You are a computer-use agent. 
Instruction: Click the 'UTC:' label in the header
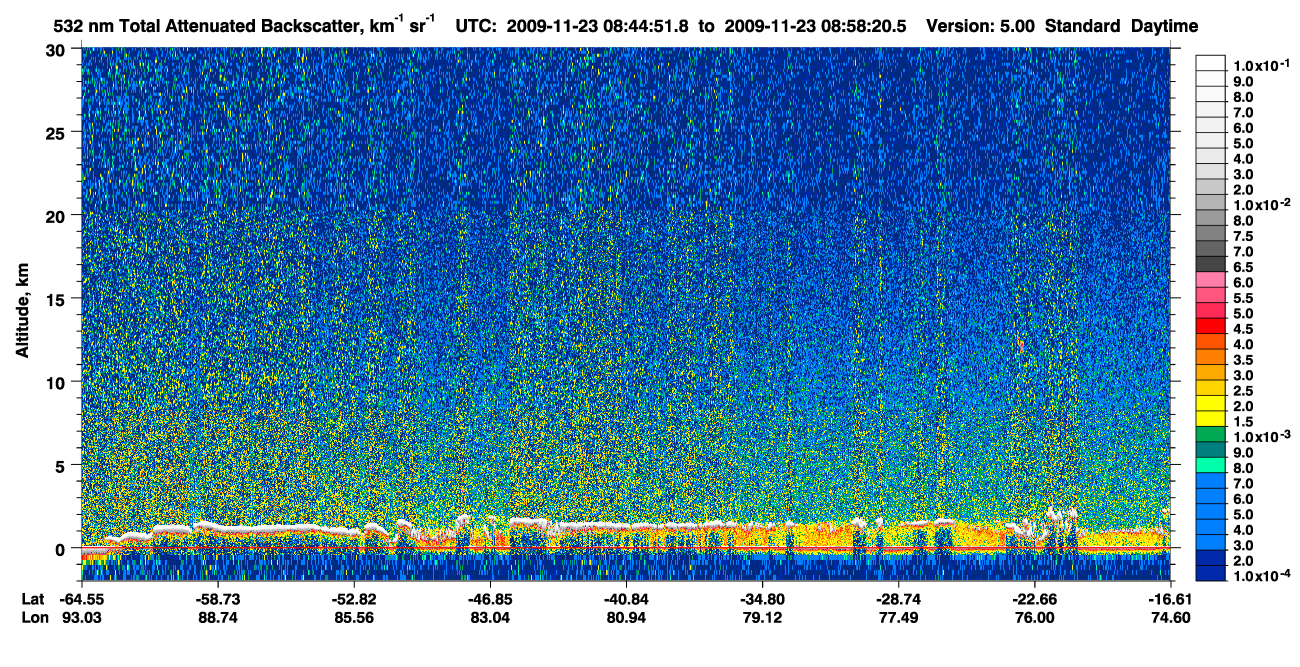pyautogui.click(x=475, y=27)
